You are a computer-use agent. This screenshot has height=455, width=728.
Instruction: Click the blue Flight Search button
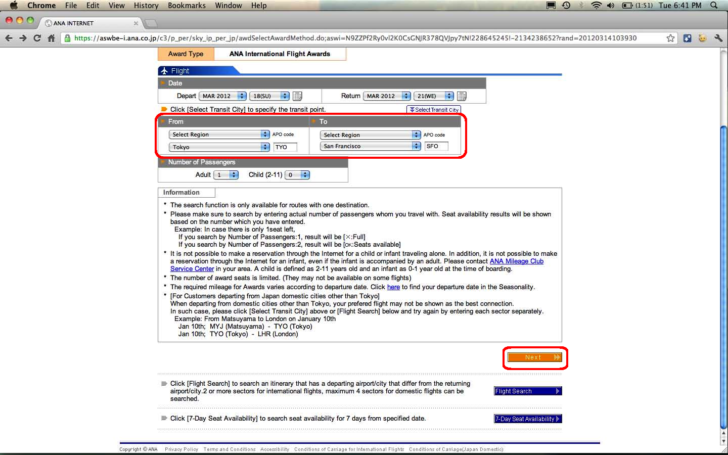click(x=528, y=391)
